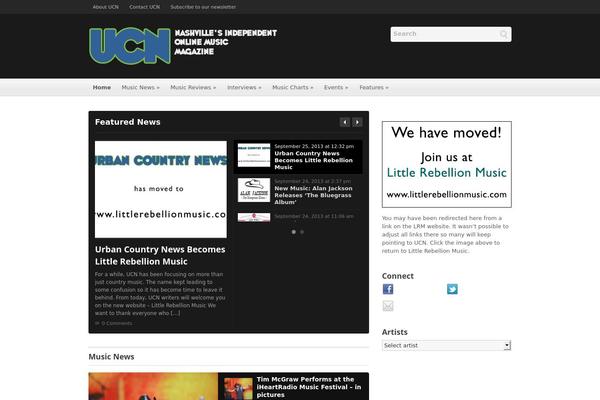
Task: Open Tim McGraw iHeartRadio Festival article
Action: pos(309,387)
